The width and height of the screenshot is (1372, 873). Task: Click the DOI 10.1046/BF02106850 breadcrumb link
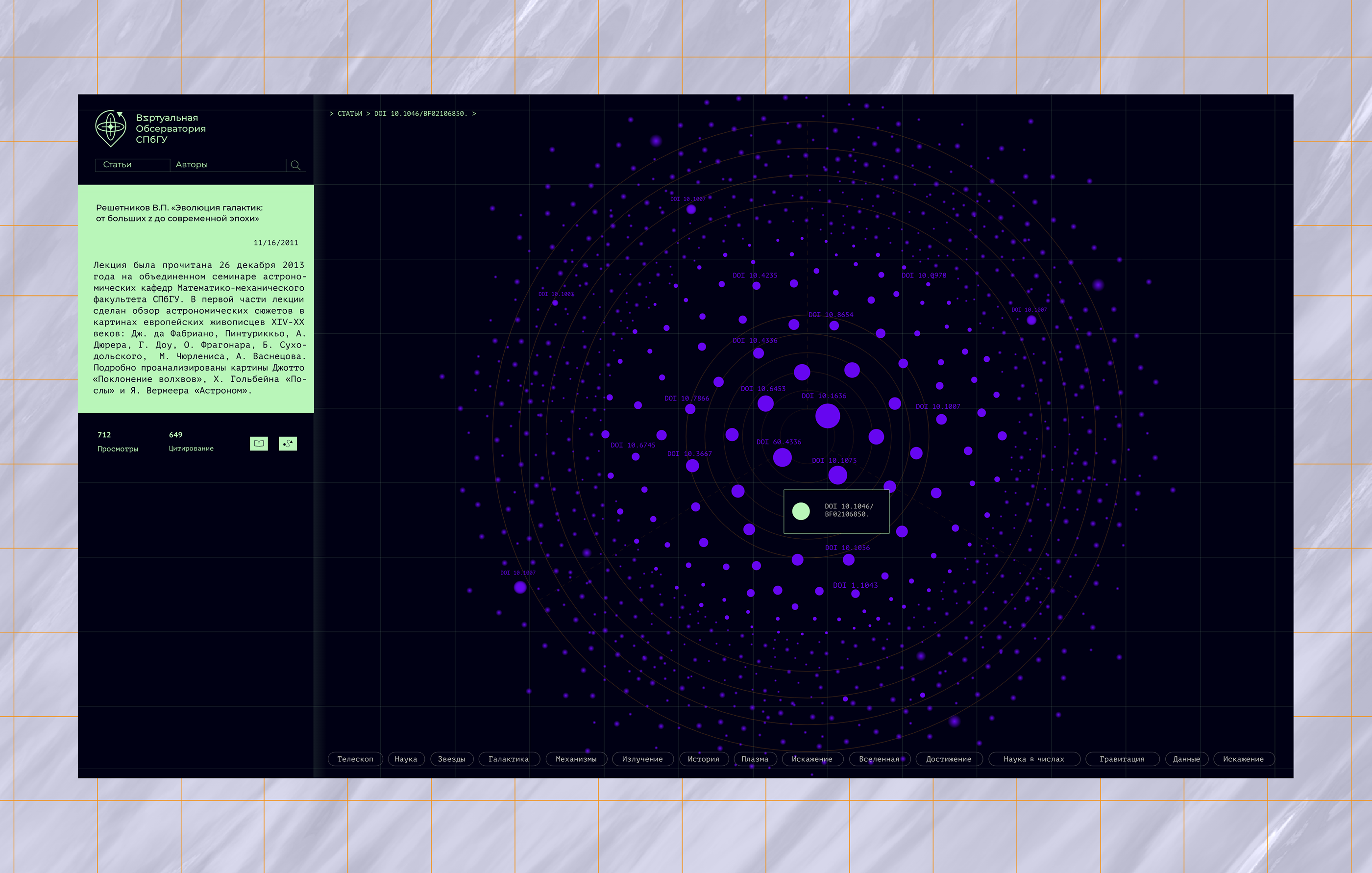coord(420,114)
